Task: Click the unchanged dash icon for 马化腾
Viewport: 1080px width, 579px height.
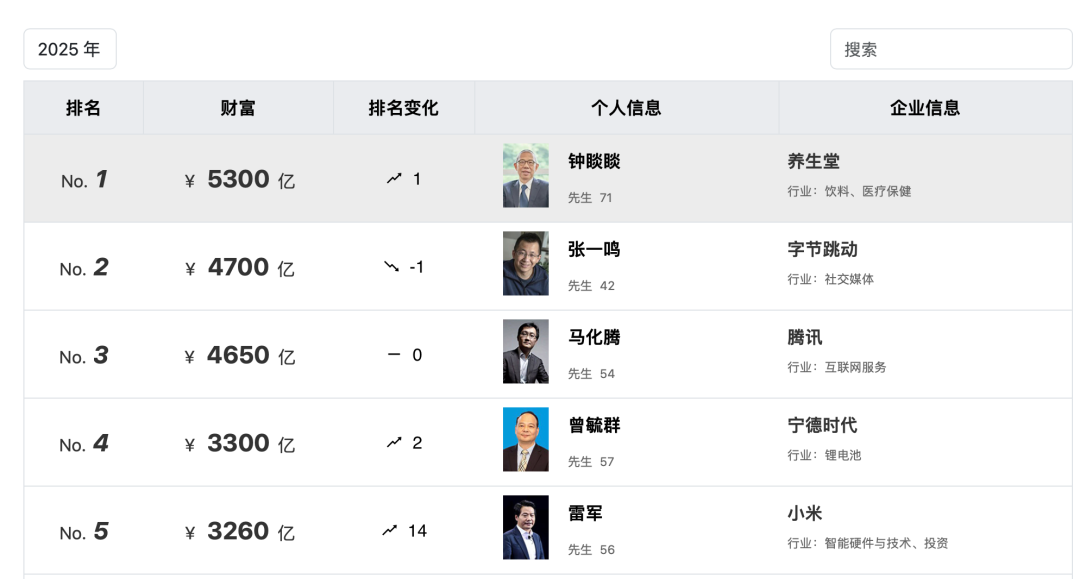Action: click(x=393, y=355)
